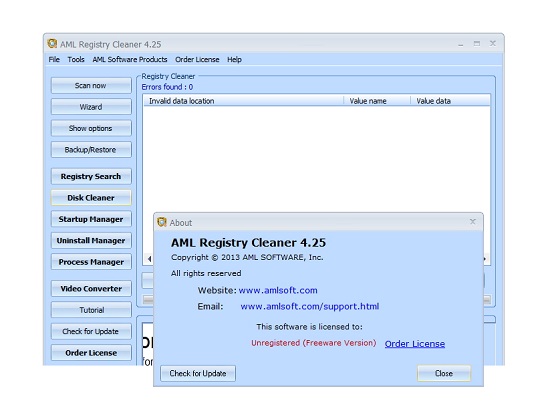550x419 pixels.
Task: Open the Order License menu
Action: click(197, 60)
